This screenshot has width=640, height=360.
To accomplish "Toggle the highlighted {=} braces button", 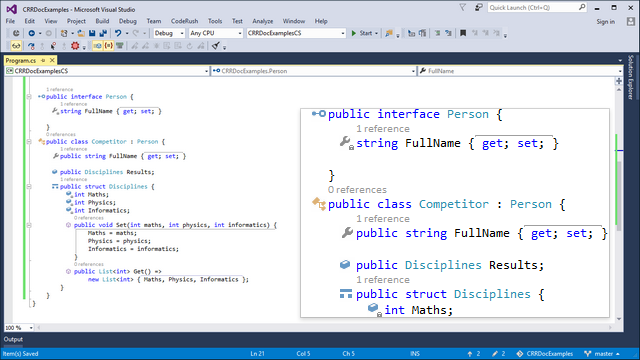I will tap(109, 46).
